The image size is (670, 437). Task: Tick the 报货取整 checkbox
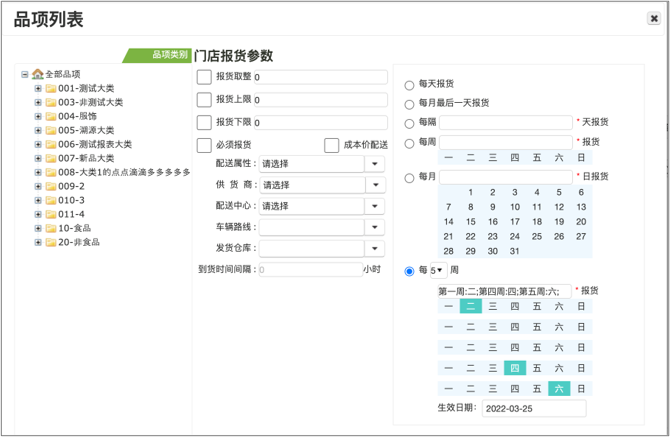click(x=204, y=77)
